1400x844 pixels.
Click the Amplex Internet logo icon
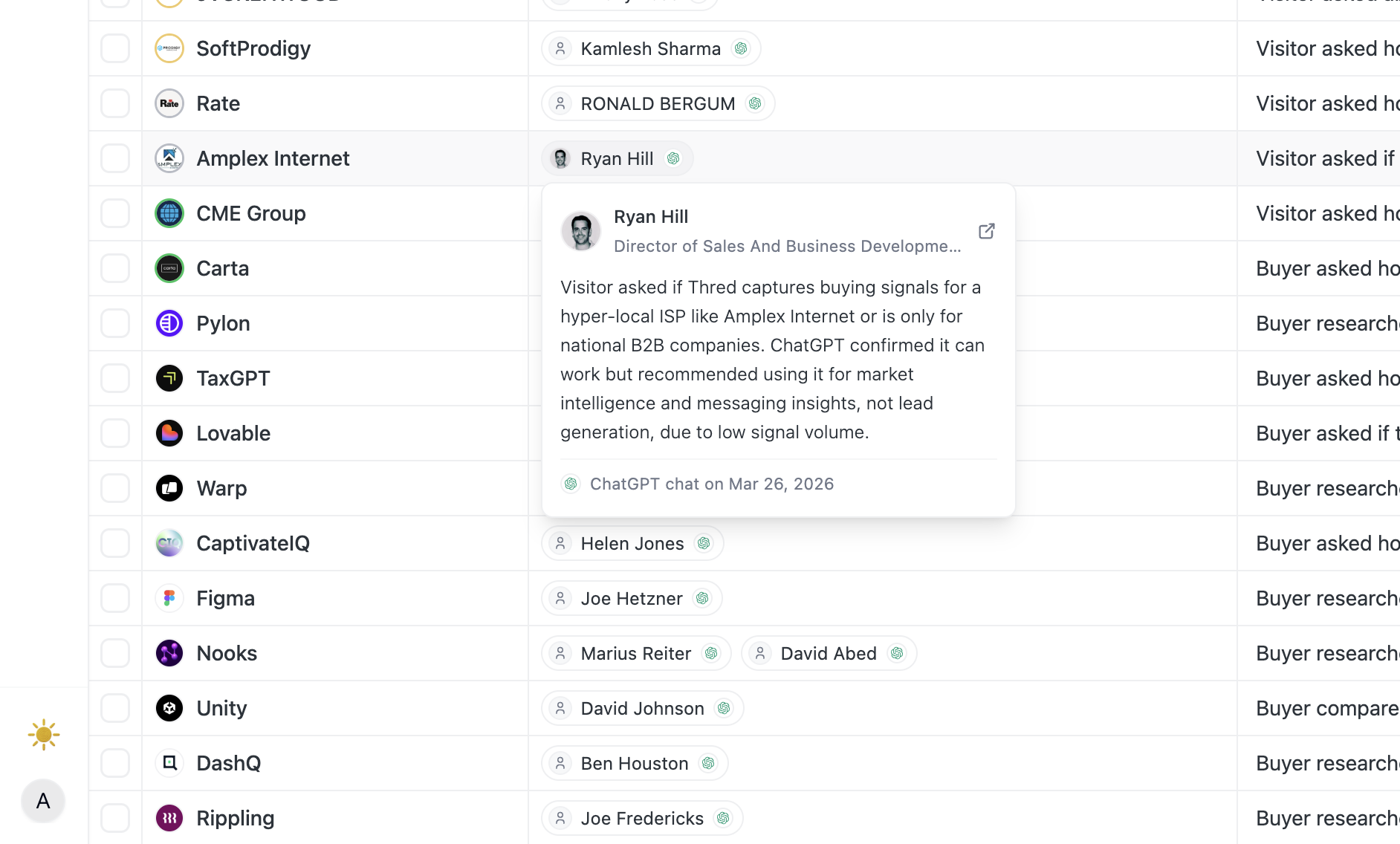pos(169,158)
